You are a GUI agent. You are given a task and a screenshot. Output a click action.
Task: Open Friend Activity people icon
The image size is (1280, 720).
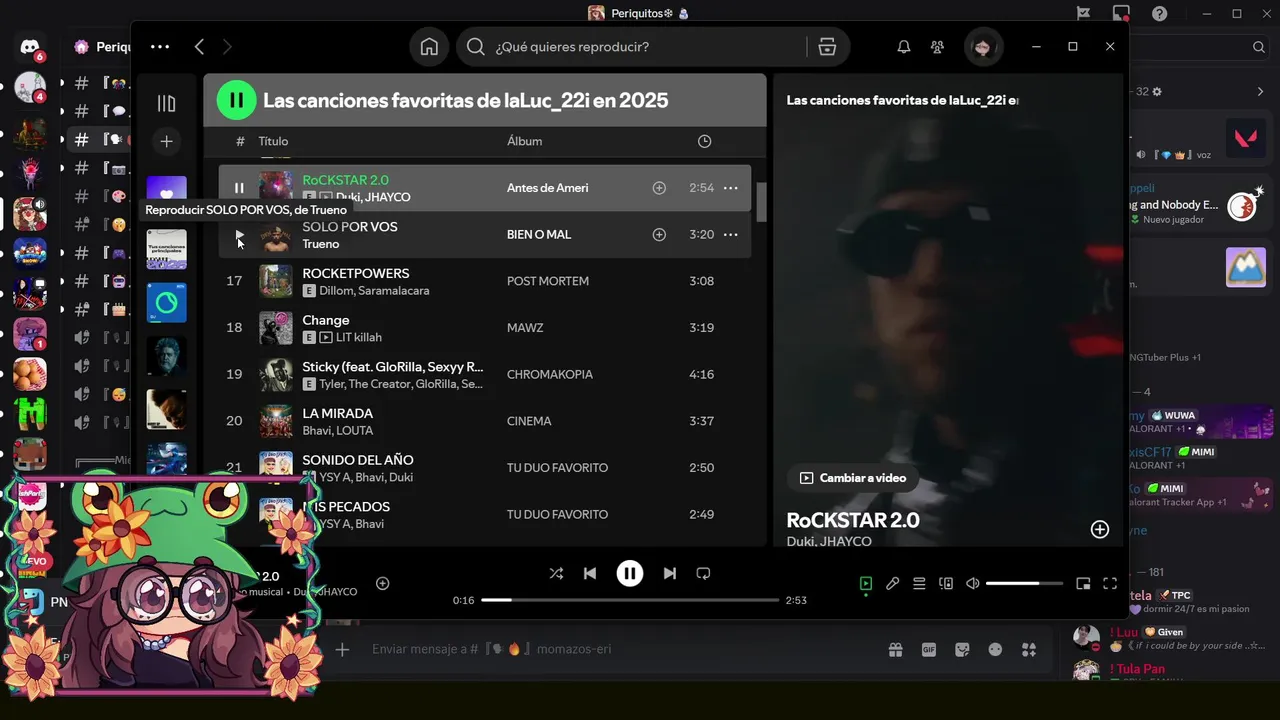pos(937,47)
